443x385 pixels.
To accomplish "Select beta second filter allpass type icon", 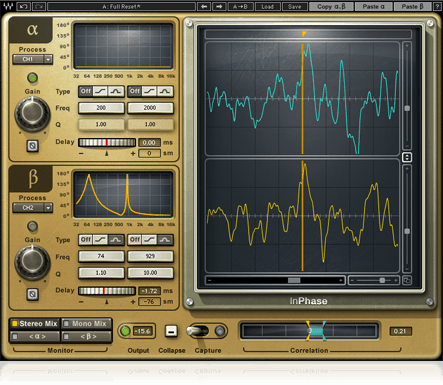I will (x=165, y=239).
